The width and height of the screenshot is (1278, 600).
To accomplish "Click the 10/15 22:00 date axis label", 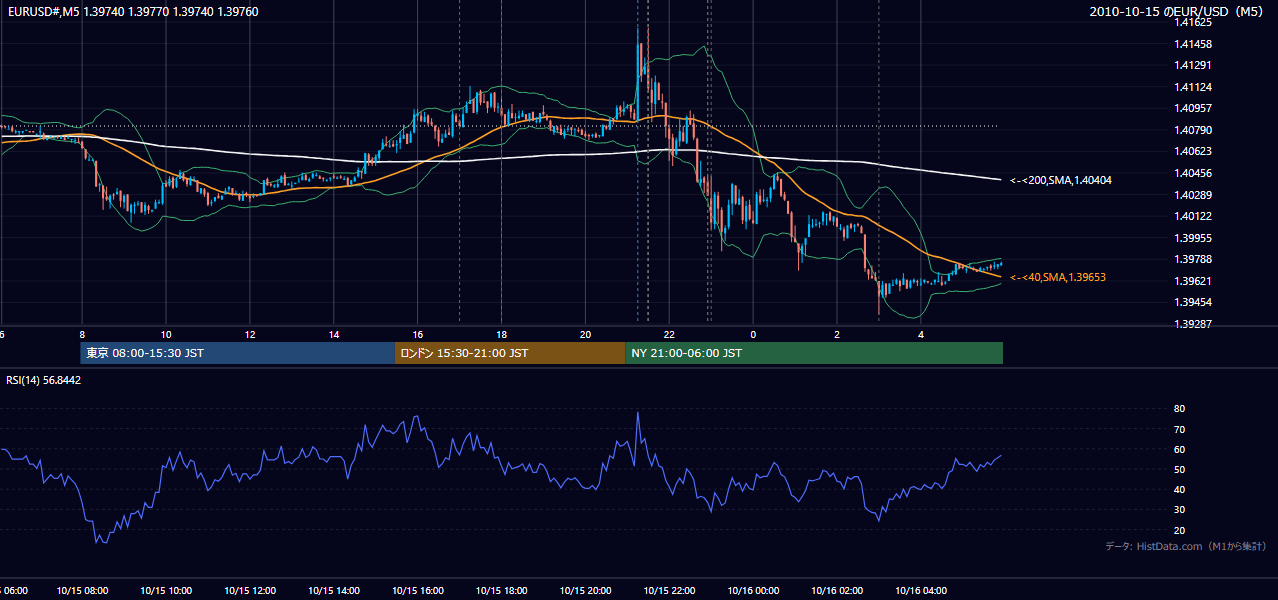I will click(670, 590).
